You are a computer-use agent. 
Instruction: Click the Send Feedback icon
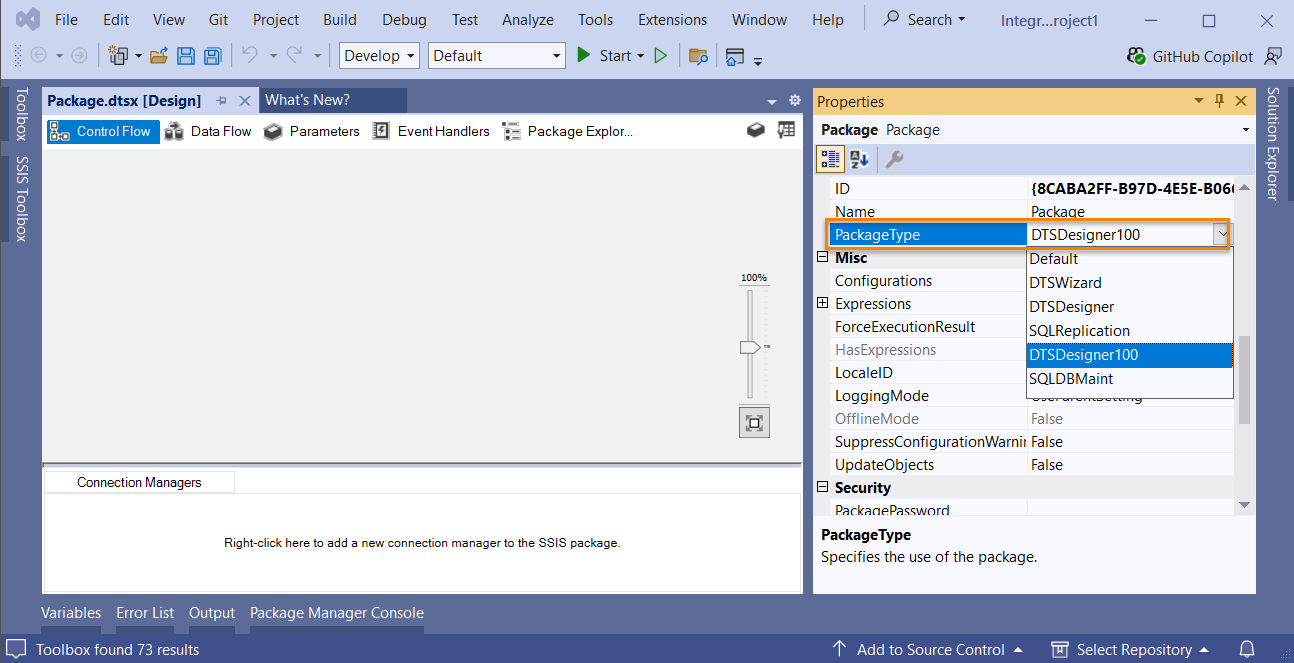1273,56
